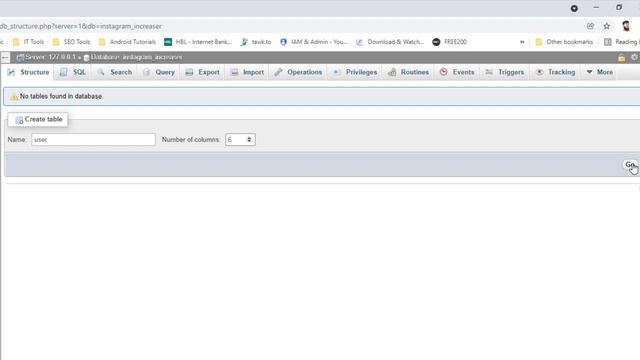Click the recording indicator icon in title bar

[x=574, y=8]
